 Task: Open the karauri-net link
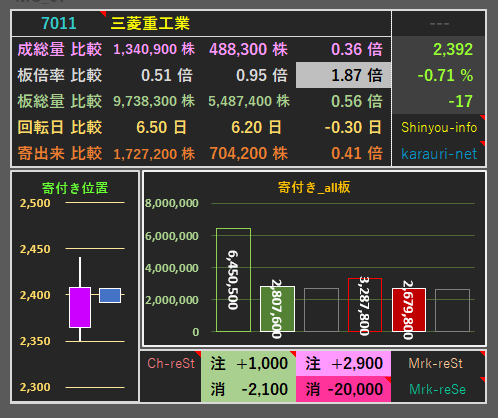click(x=439, y=154)
